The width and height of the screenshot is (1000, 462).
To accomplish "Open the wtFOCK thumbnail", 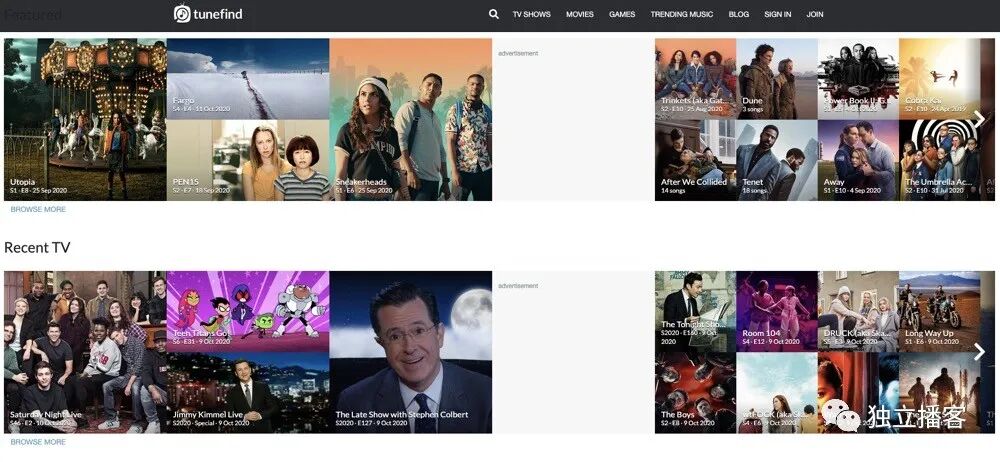I will [x=777, y=393].
